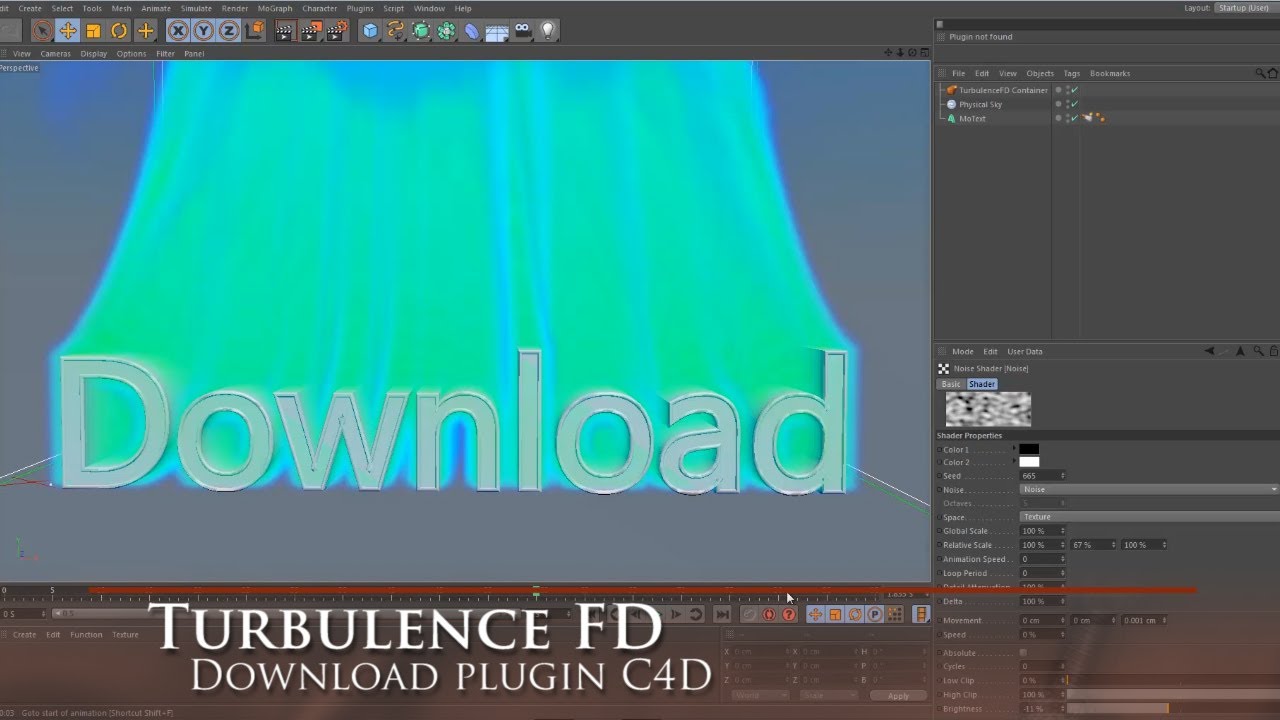Image resolution: width=1280 pixels, height=720 pixels.
Task: Open Color 2 white swatch
Action: click(x=1029, y=462)
